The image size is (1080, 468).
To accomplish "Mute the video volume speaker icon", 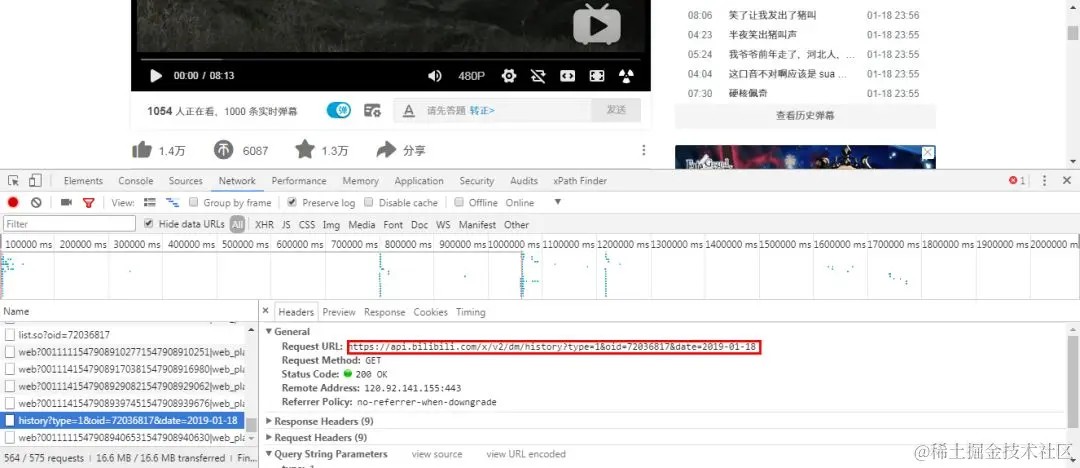I will pos(435,76).
